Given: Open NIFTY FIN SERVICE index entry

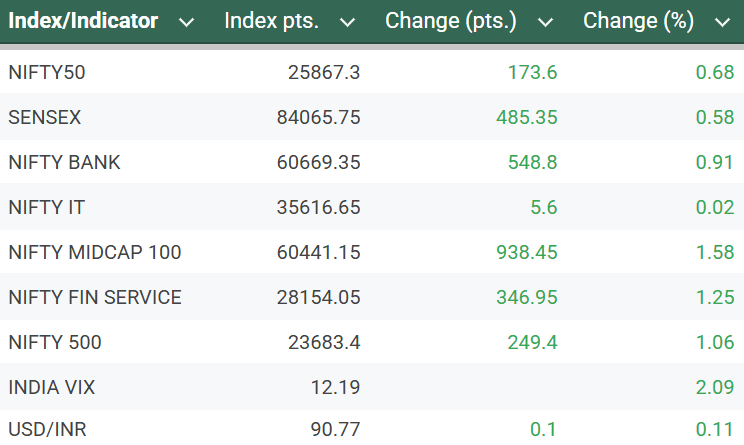Looking at the screenshot, I should [95, 298].
